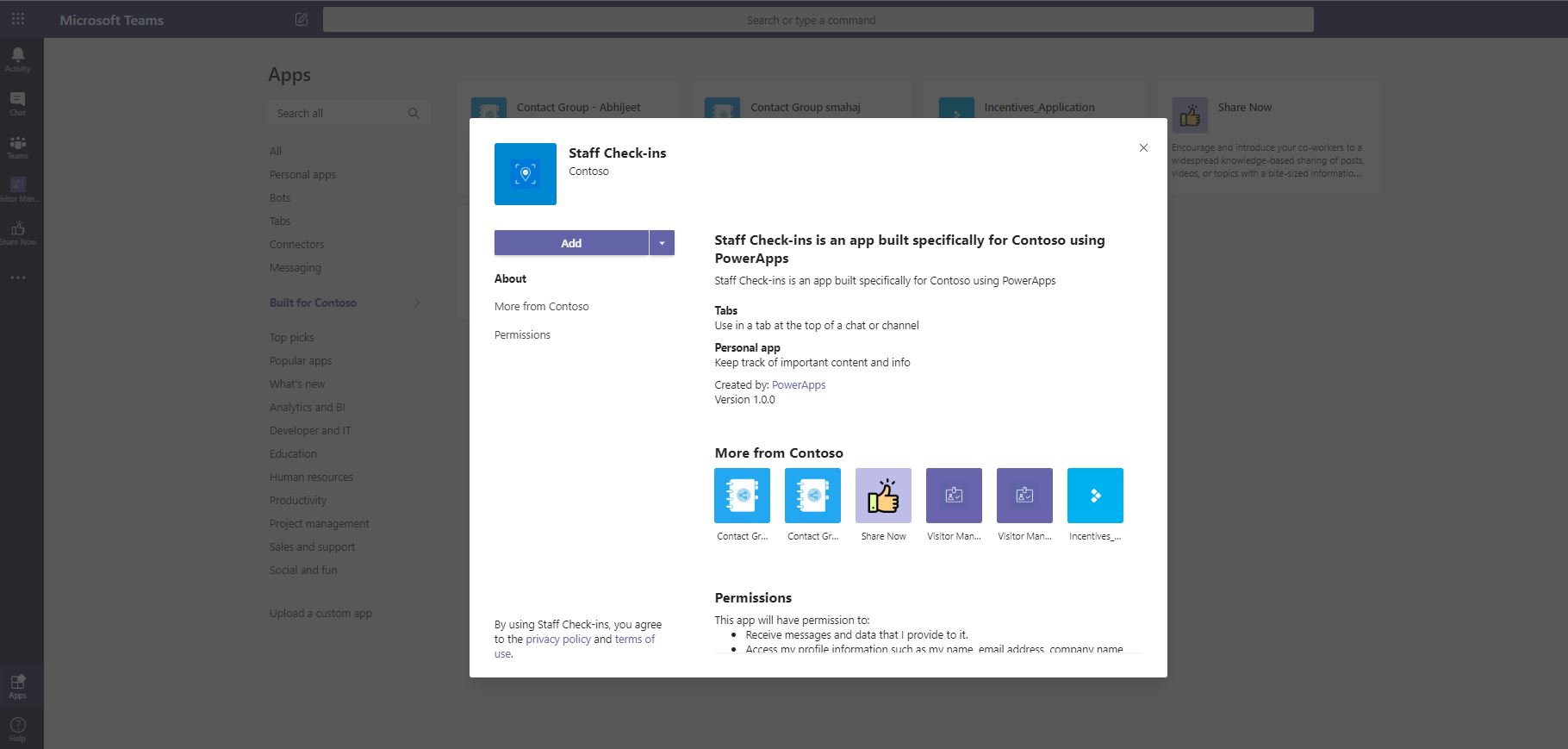The image size is (1568, 749).
Task: Click the Share Now card title
Action: coord(1244,107)
